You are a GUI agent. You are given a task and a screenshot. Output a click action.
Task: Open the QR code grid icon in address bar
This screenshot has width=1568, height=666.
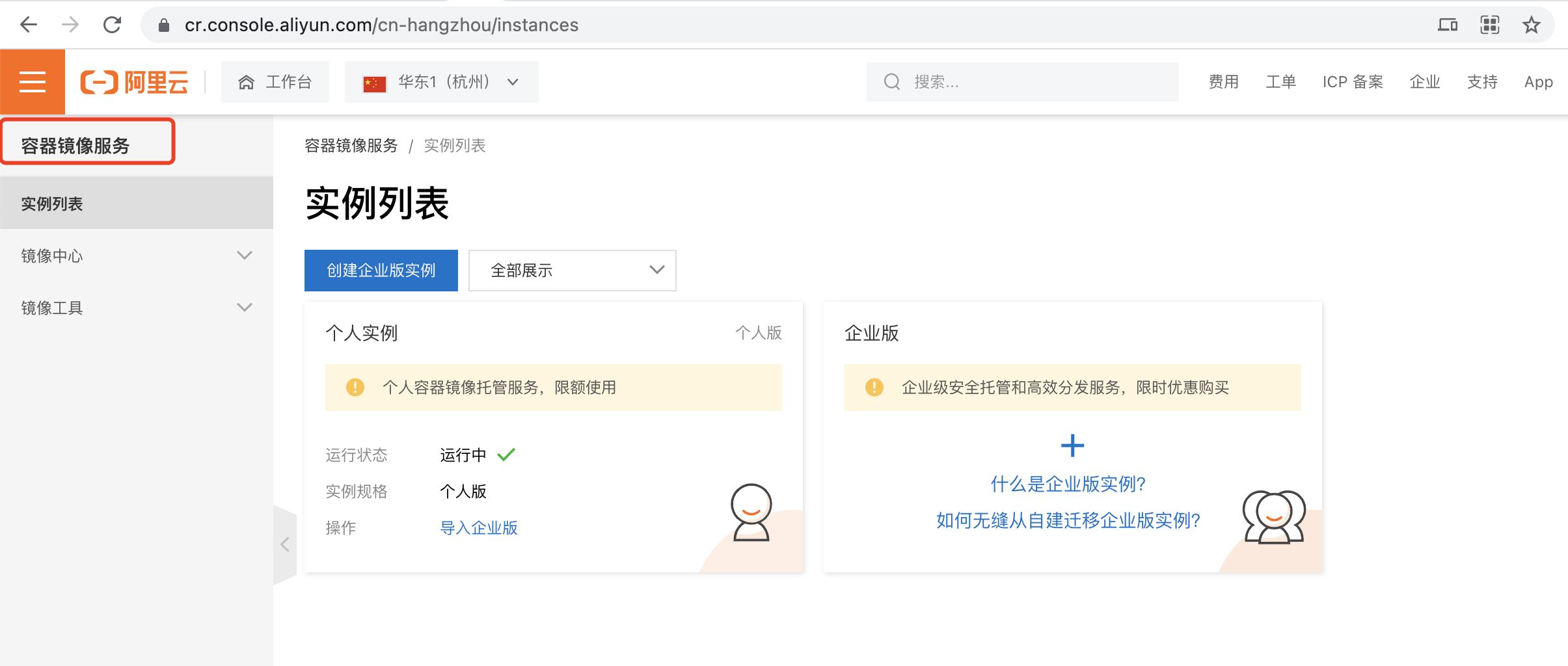click(1489, 25)
